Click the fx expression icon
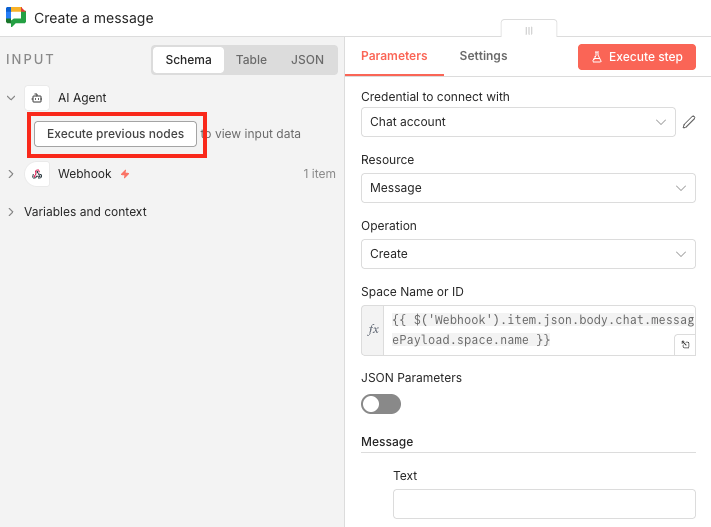This screenshot has width=711, height=527. (x=373, y=330)
